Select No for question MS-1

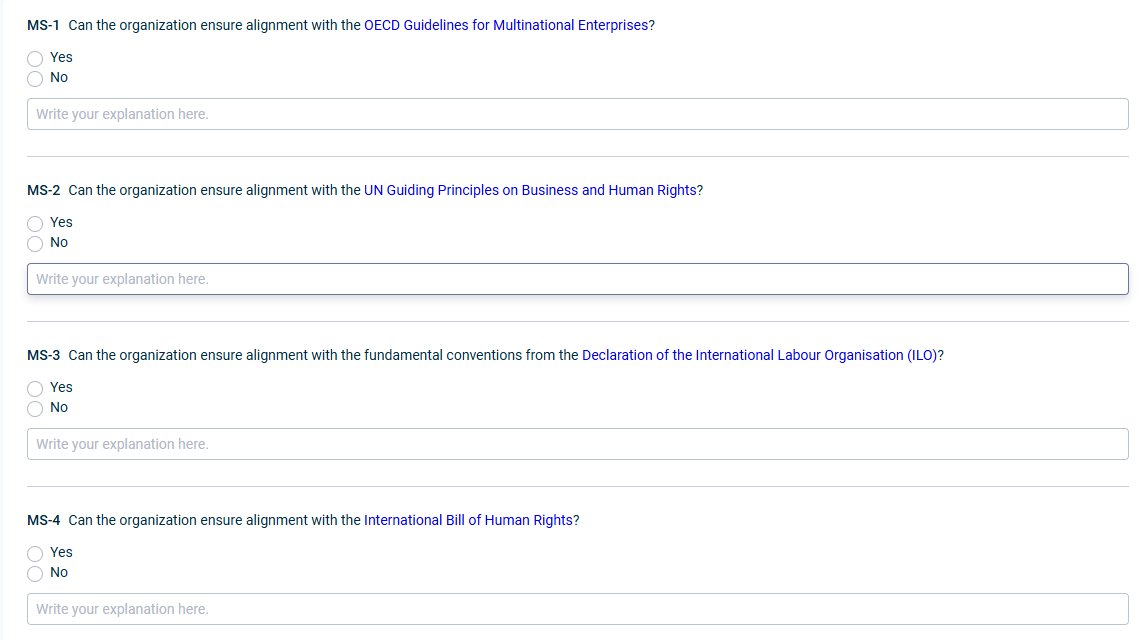click(35, 79)
